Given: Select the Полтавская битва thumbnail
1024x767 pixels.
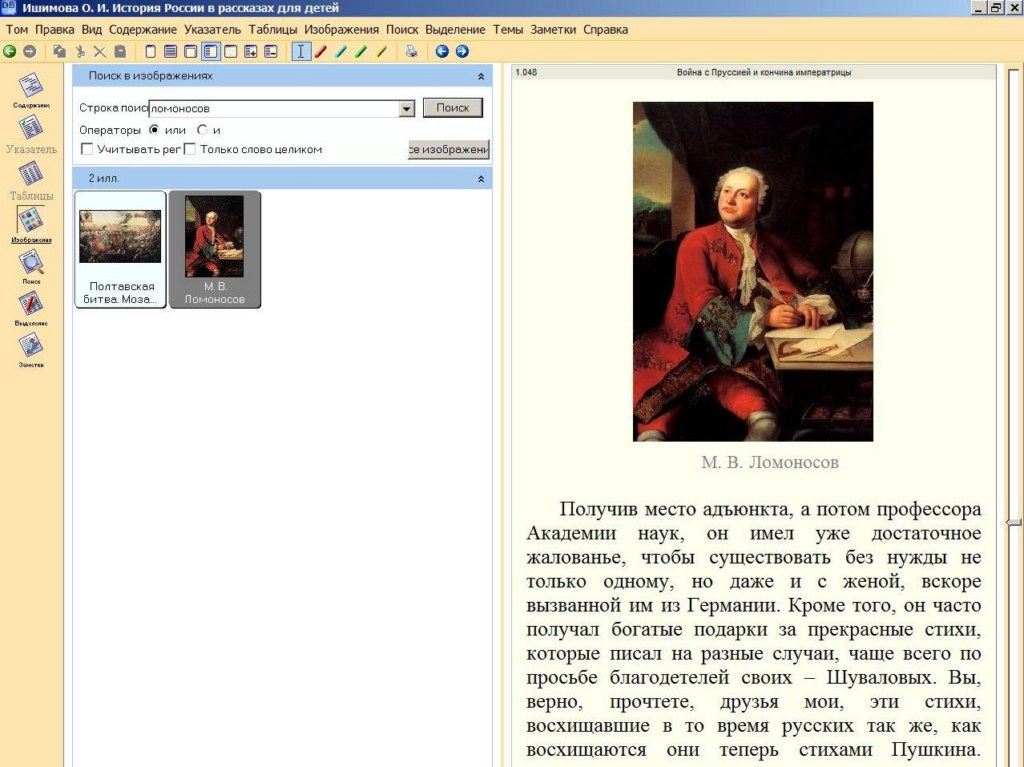Looking at the screenshot, I should click(120, 249).
